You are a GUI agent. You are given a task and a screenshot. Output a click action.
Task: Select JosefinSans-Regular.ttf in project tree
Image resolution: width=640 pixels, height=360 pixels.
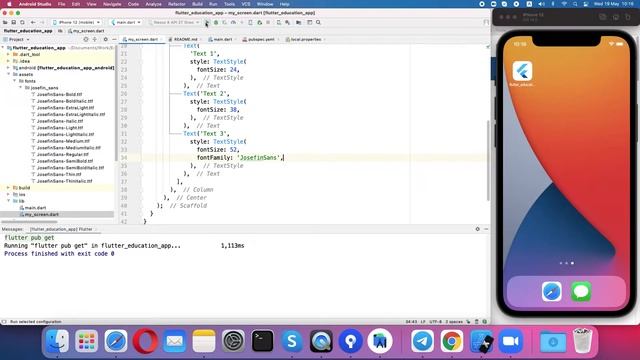tap(62, 154)
